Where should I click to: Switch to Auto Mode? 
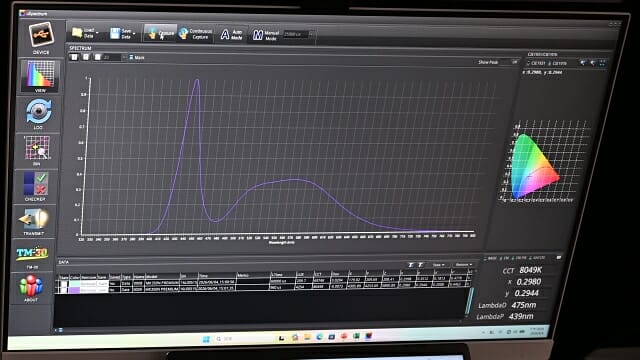tap(231, 35)
